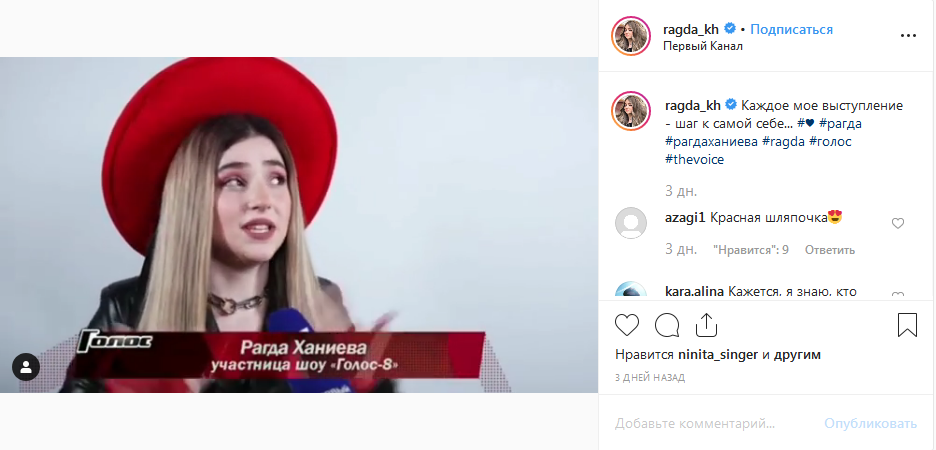Like the post with heart icon
This screenshot has height=450, width=936.
(x=627, y=325)
